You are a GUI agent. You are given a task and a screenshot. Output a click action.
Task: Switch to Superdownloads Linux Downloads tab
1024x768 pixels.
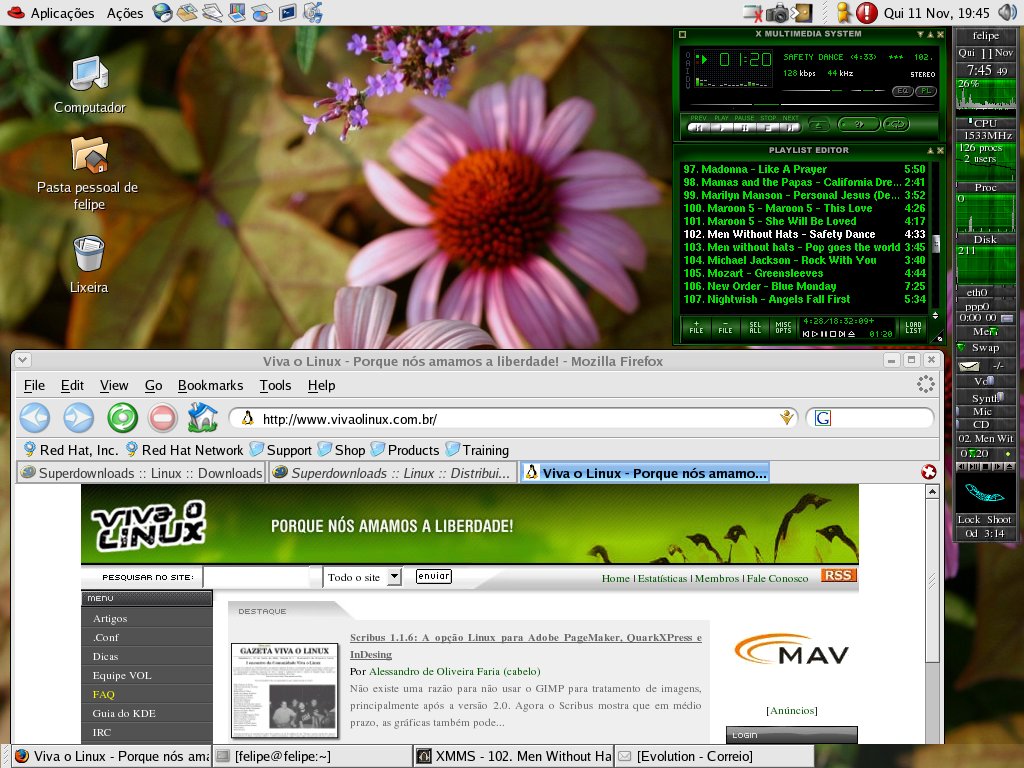pos(141,473)
